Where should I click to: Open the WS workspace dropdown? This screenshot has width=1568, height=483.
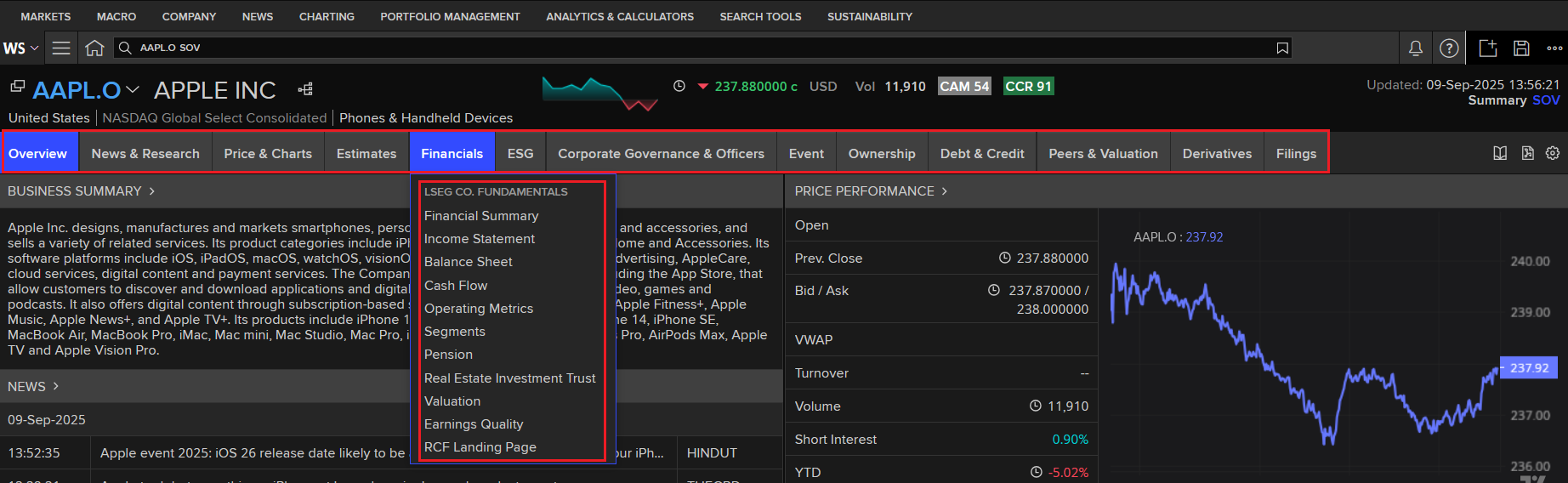[20, 48]
